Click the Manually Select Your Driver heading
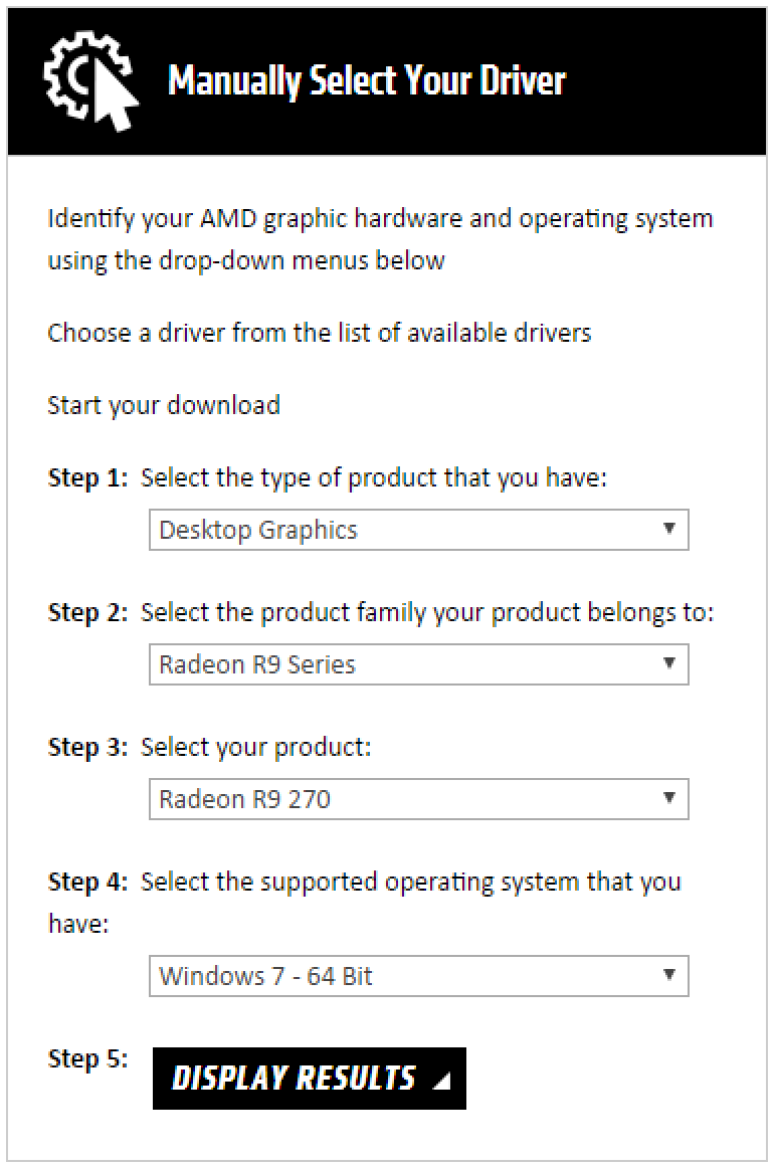 click(x=367, y=80)
